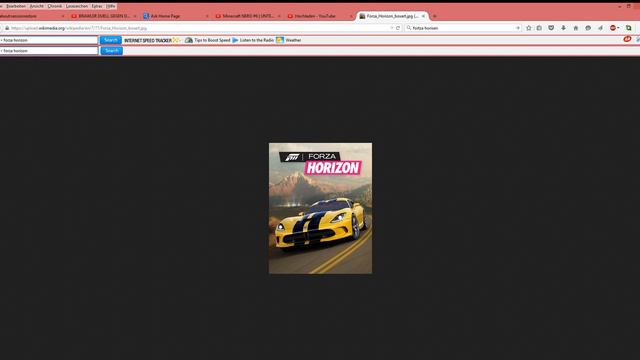Click the padlock site identity icon
The height and width of the screenshot is (360, 640).
[x=7, y=28]
